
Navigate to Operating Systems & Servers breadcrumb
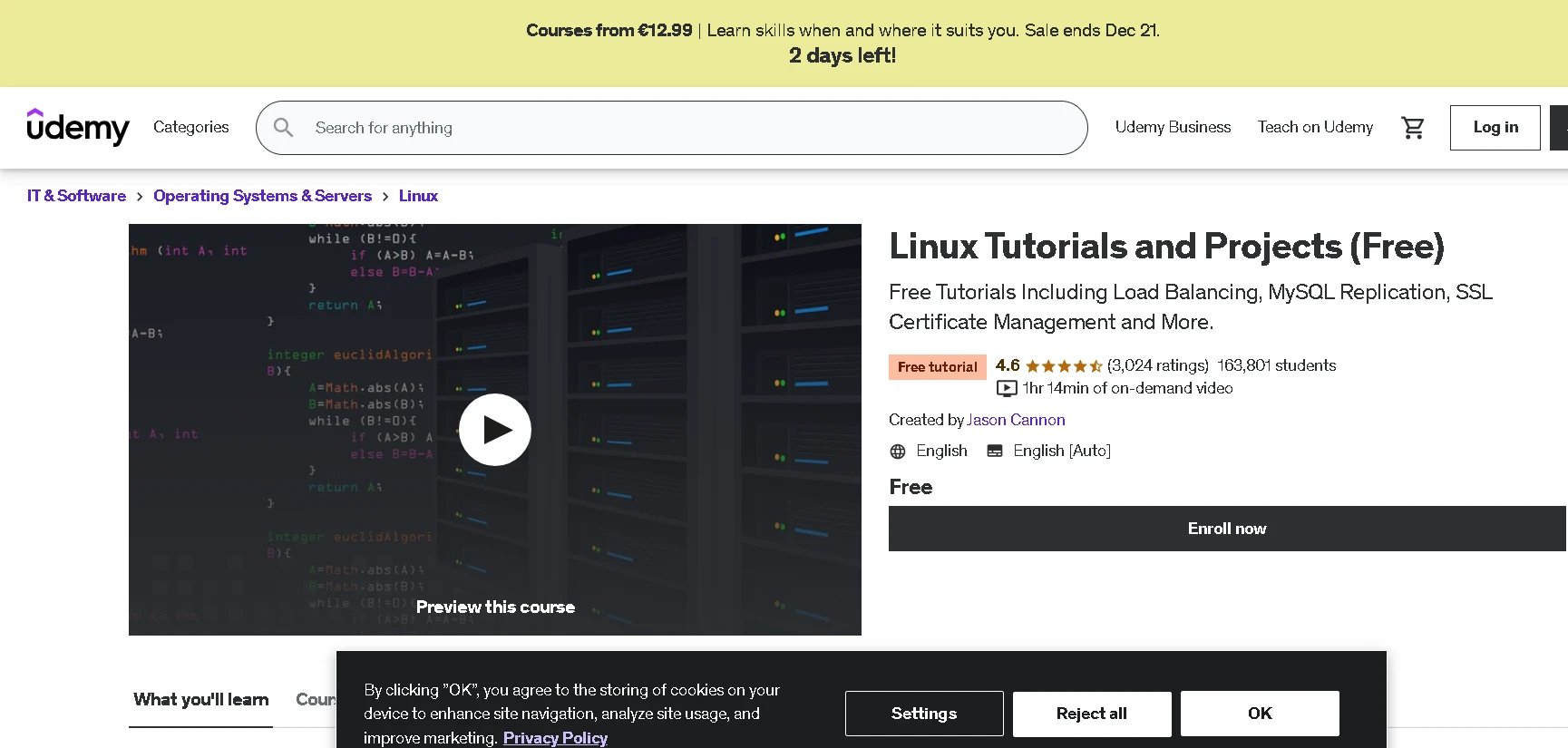[x=262, y=196]
